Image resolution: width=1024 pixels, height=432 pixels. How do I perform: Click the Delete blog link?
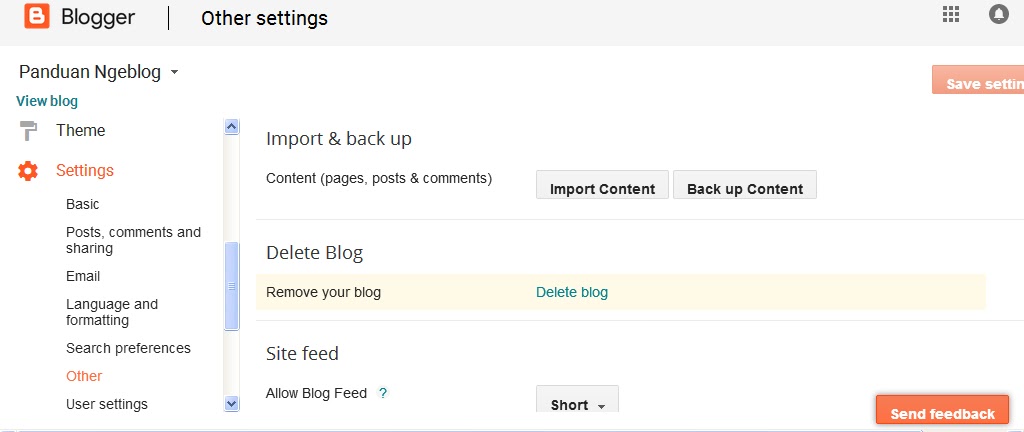pos(572,292)
